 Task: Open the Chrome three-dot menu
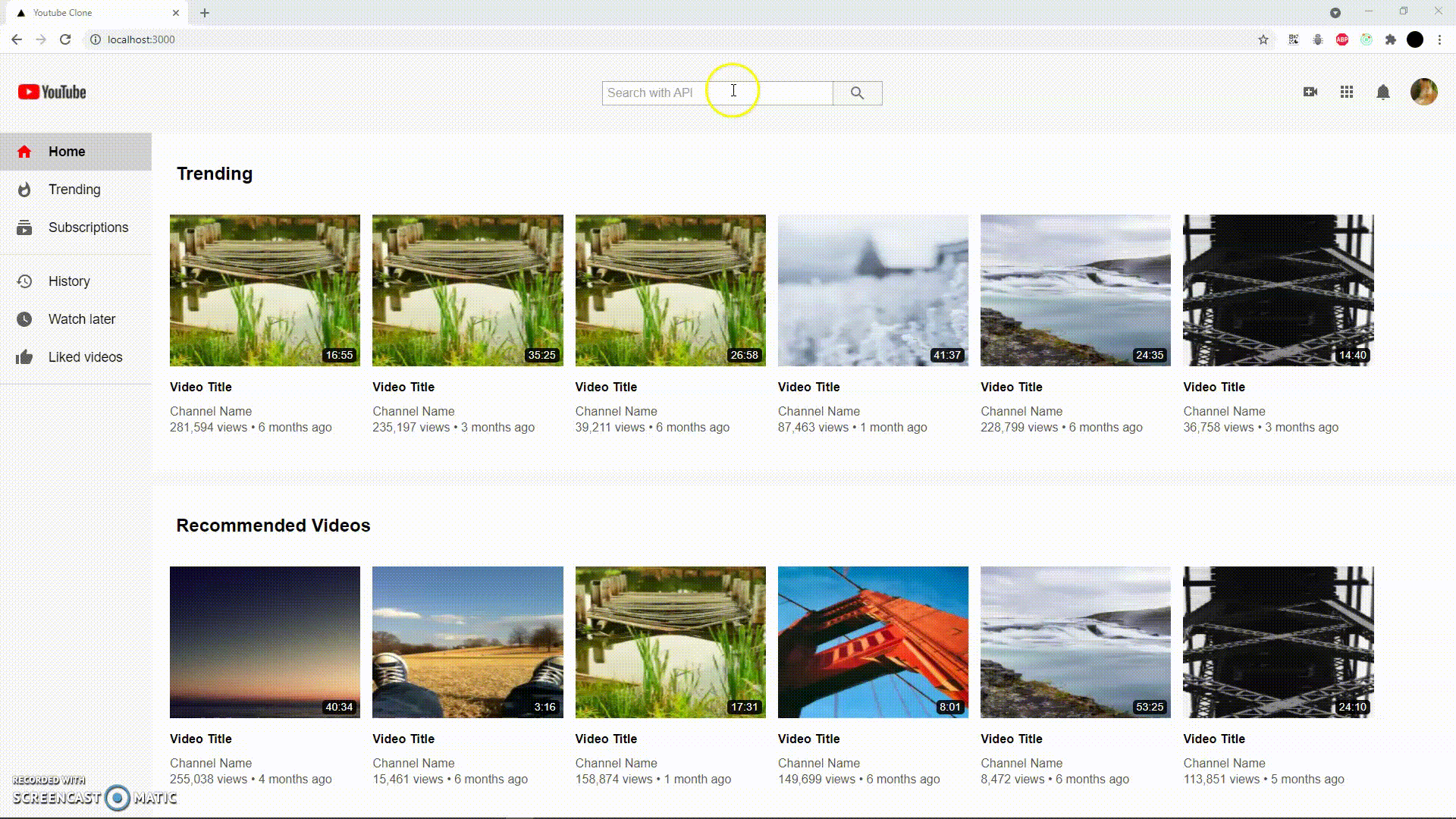tap(1439, 39)
